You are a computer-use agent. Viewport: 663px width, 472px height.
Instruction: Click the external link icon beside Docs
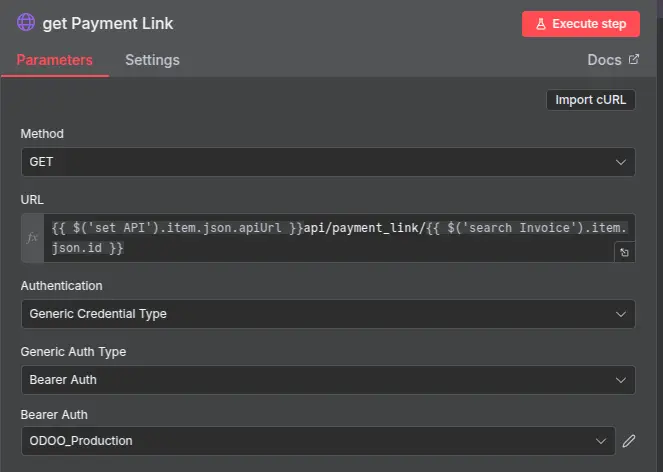point(633,60)
